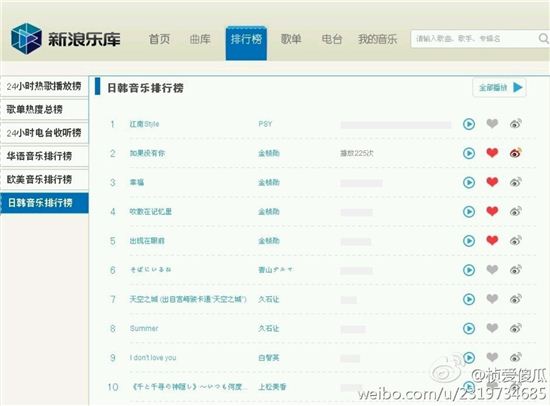Screen dimensions: 550x406
Task: Click the play icon for Summer
Action: [469, 328]
